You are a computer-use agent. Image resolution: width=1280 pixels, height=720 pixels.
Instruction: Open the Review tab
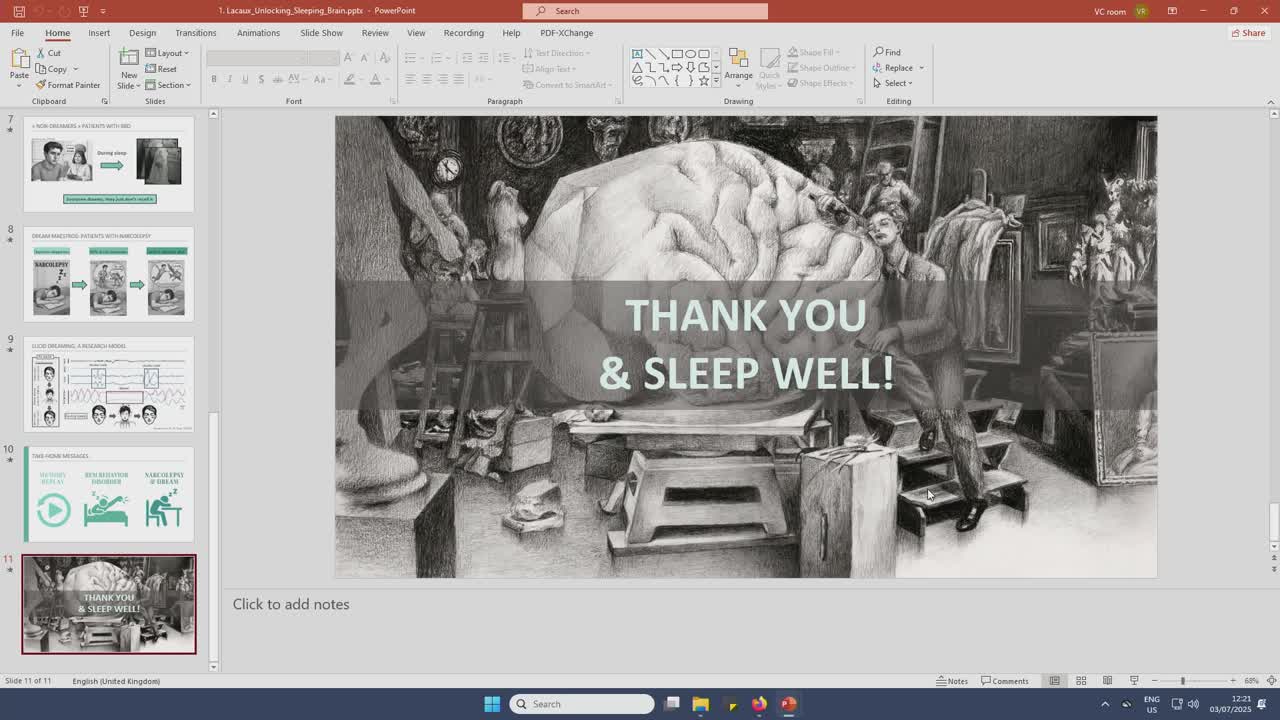375,33
